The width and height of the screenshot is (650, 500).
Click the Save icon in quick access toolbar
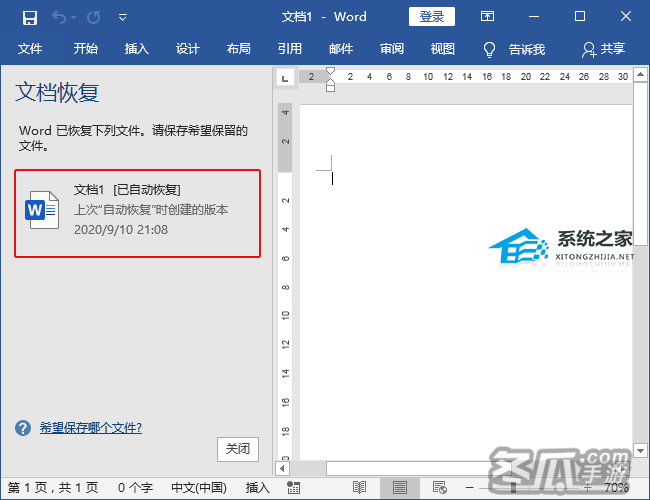click(30, 17)
